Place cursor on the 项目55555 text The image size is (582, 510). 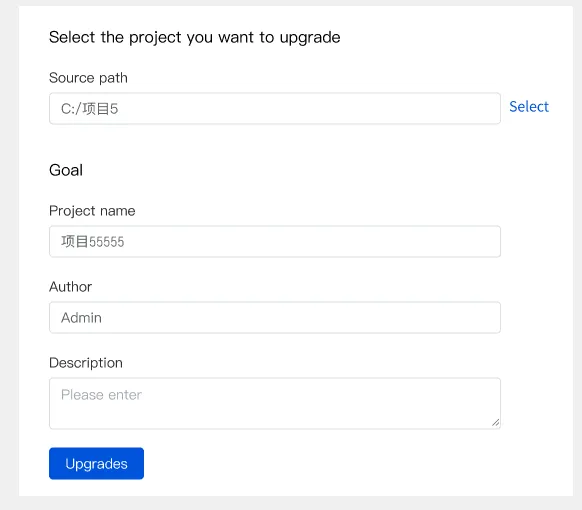92,242
